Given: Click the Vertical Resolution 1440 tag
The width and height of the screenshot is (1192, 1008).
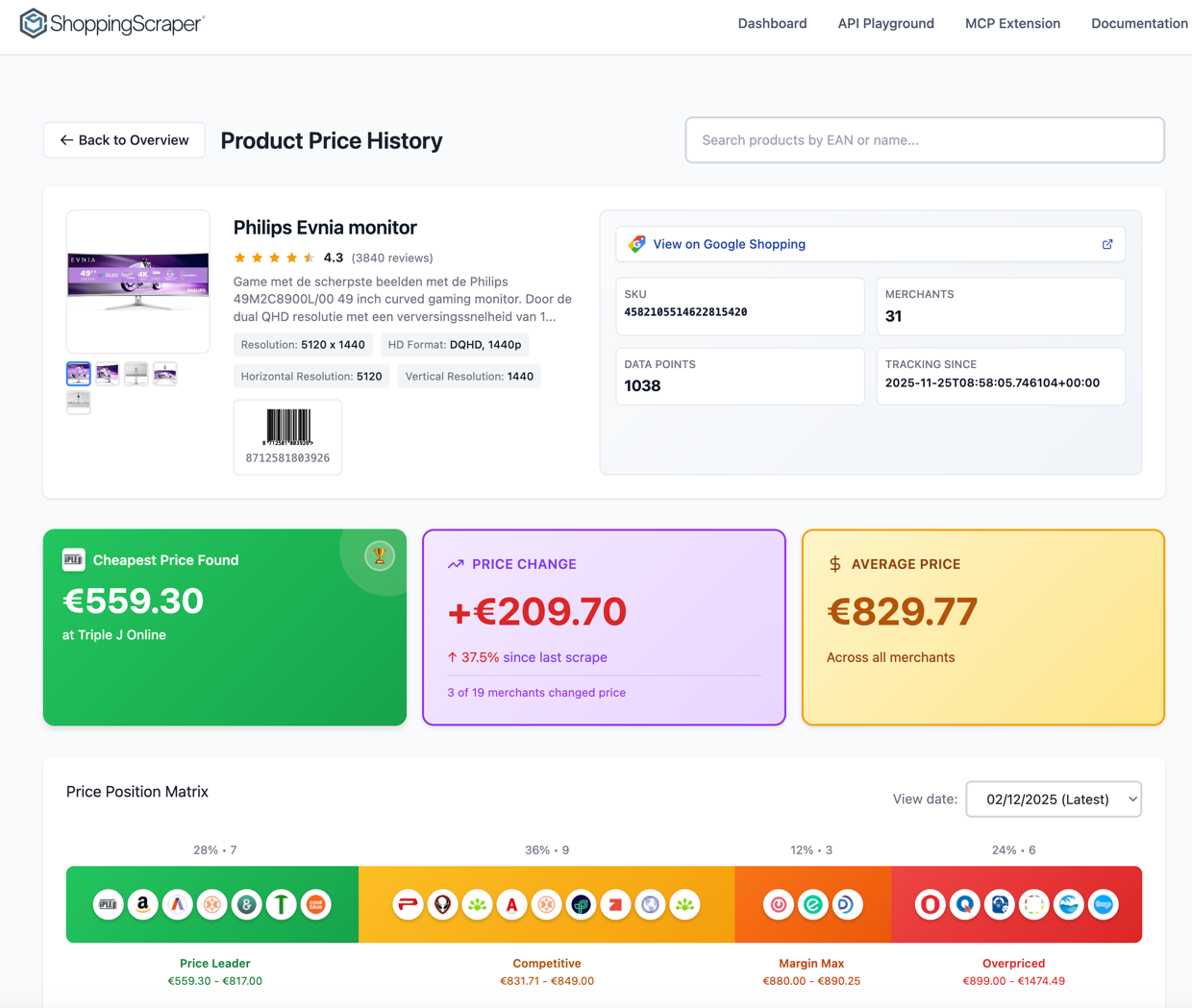Looking at the screenshot, I should 469,377.
